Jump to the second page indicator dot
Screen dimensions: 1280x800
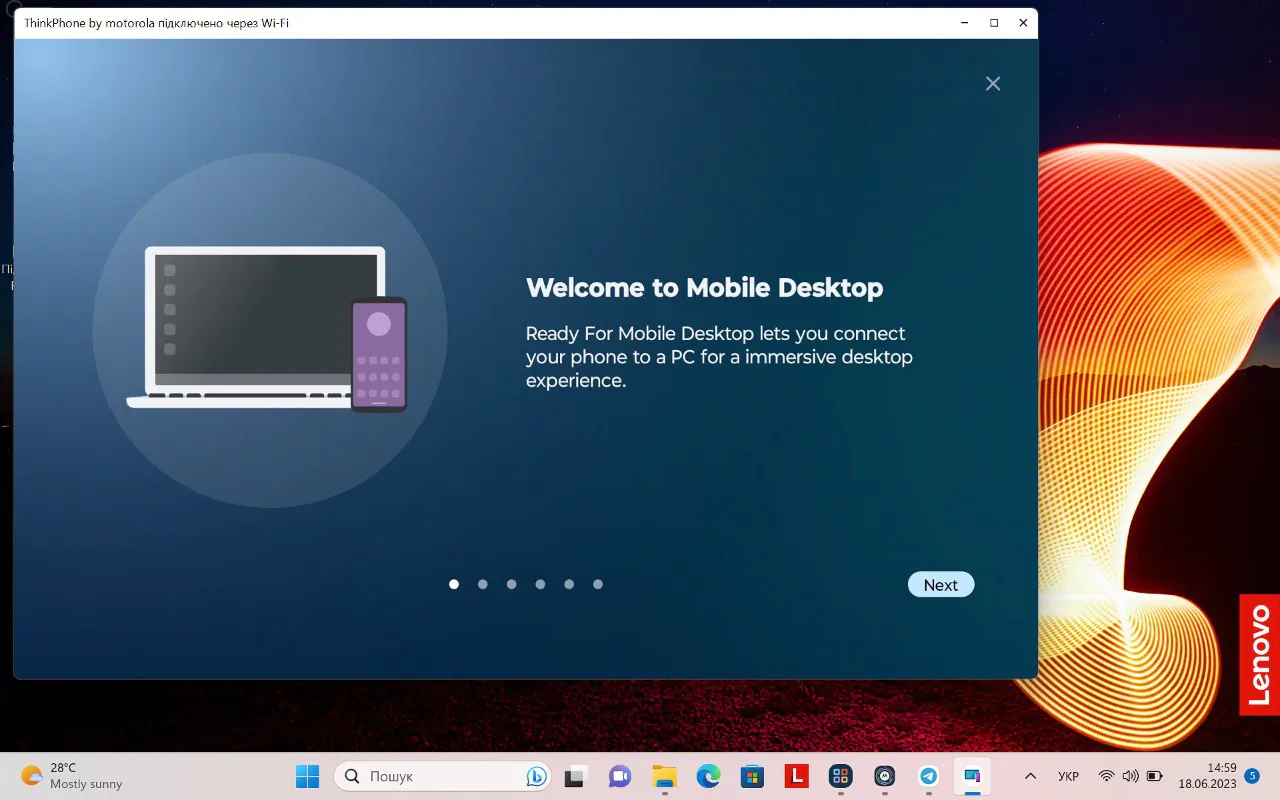coord(483,584)
